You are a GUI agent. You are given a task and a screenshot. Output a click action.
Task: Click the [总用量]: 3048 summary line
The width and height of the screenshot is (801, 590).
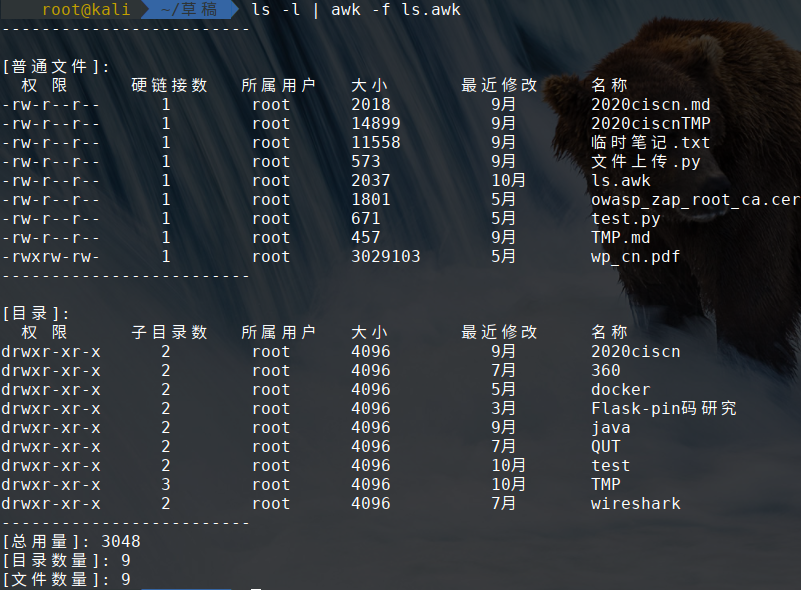(70, 542)
